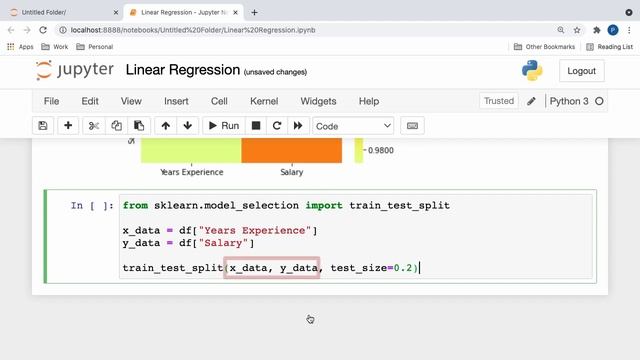640x360 pixels.
Task: Open Chrome profile avatar
Action: [x=613, y=30]
